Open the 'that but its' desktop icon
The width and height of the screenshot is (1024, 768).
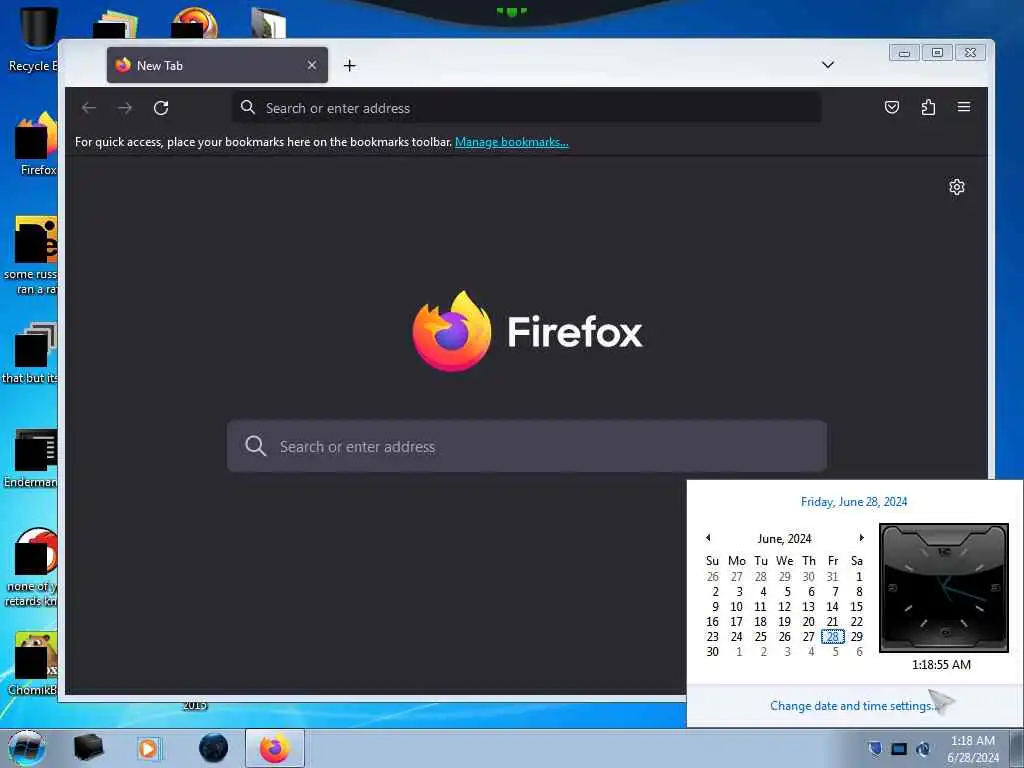31,353
